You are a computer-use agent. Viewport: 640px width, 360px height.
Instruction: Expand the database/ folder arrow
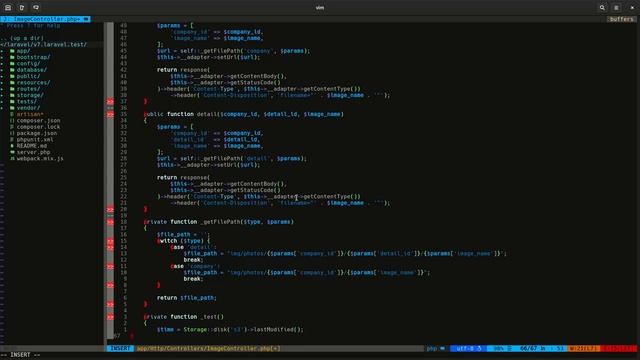pyautogui.click(x=2, y=70)
